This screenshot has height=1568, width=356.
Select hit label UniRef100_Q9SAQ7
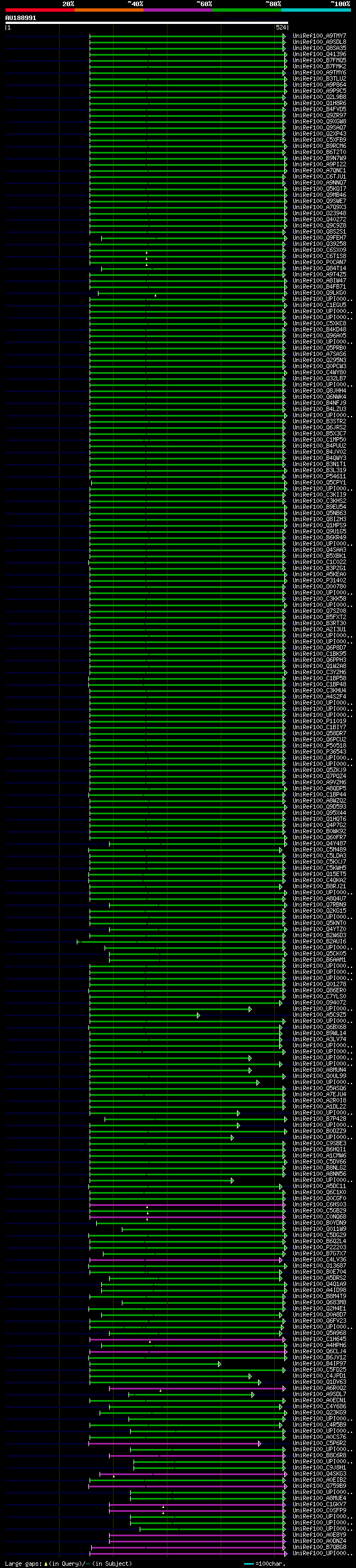319,127
